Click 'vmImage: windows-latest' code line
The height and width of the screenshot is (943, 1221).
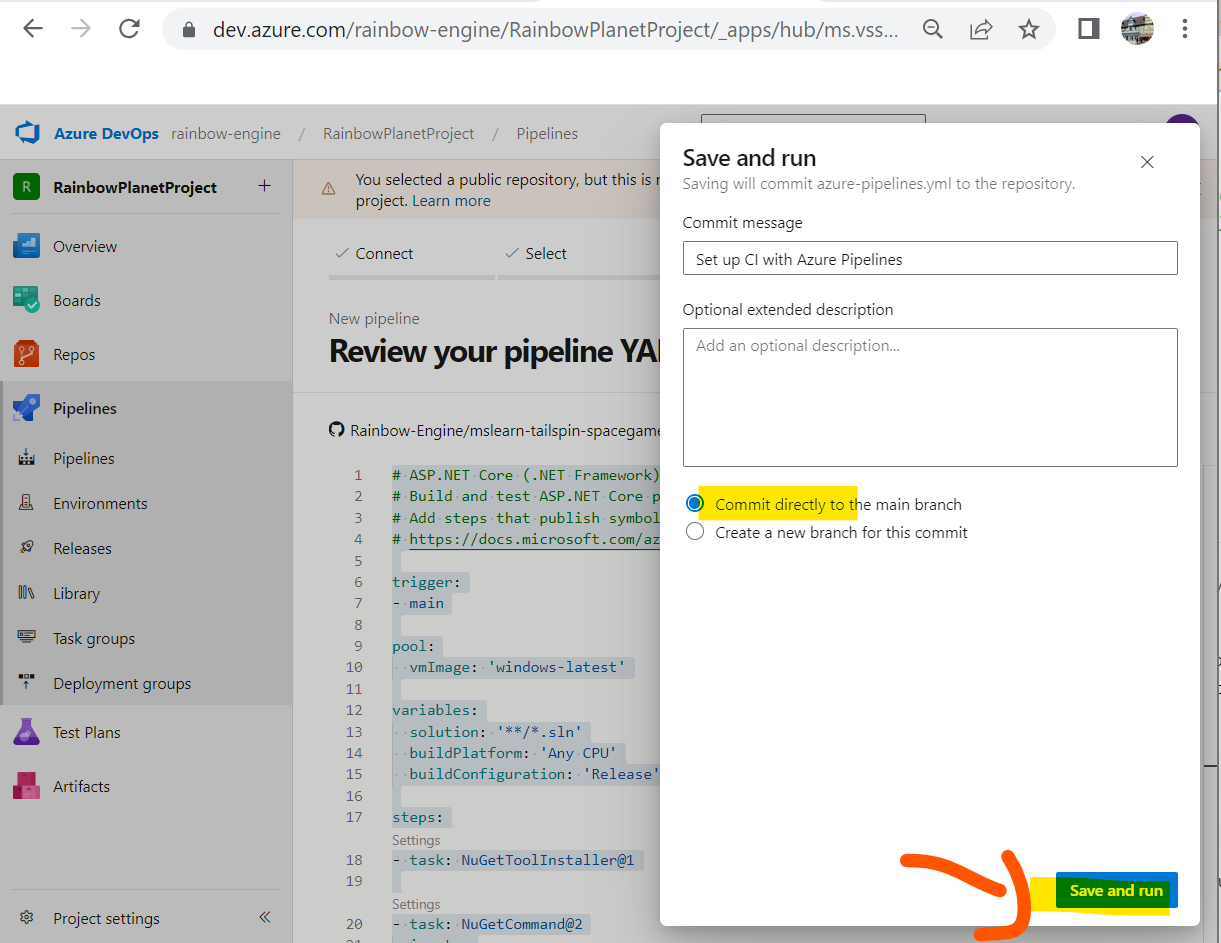(x=518, y=667)
